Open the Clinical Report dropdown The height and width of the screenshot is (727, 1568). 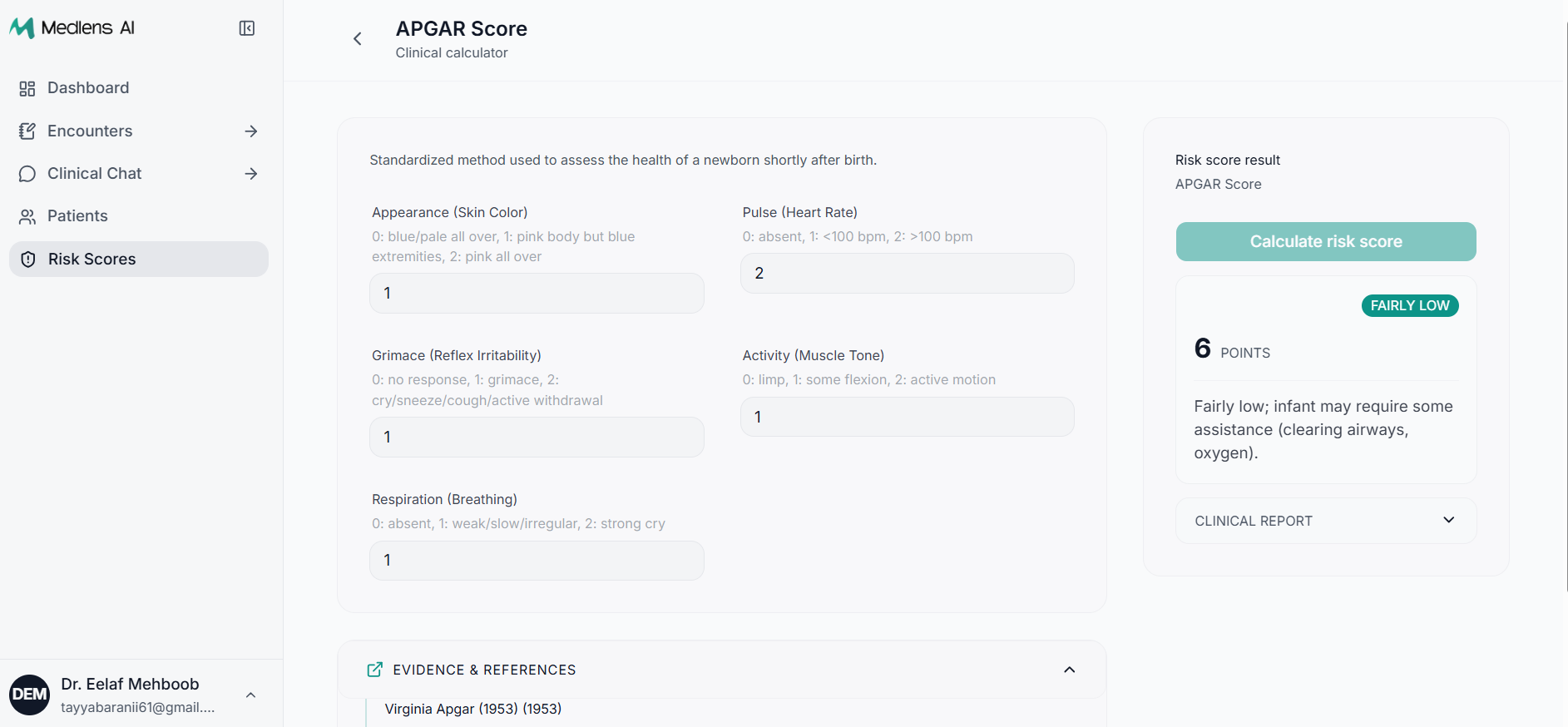tap(1326, 521)
